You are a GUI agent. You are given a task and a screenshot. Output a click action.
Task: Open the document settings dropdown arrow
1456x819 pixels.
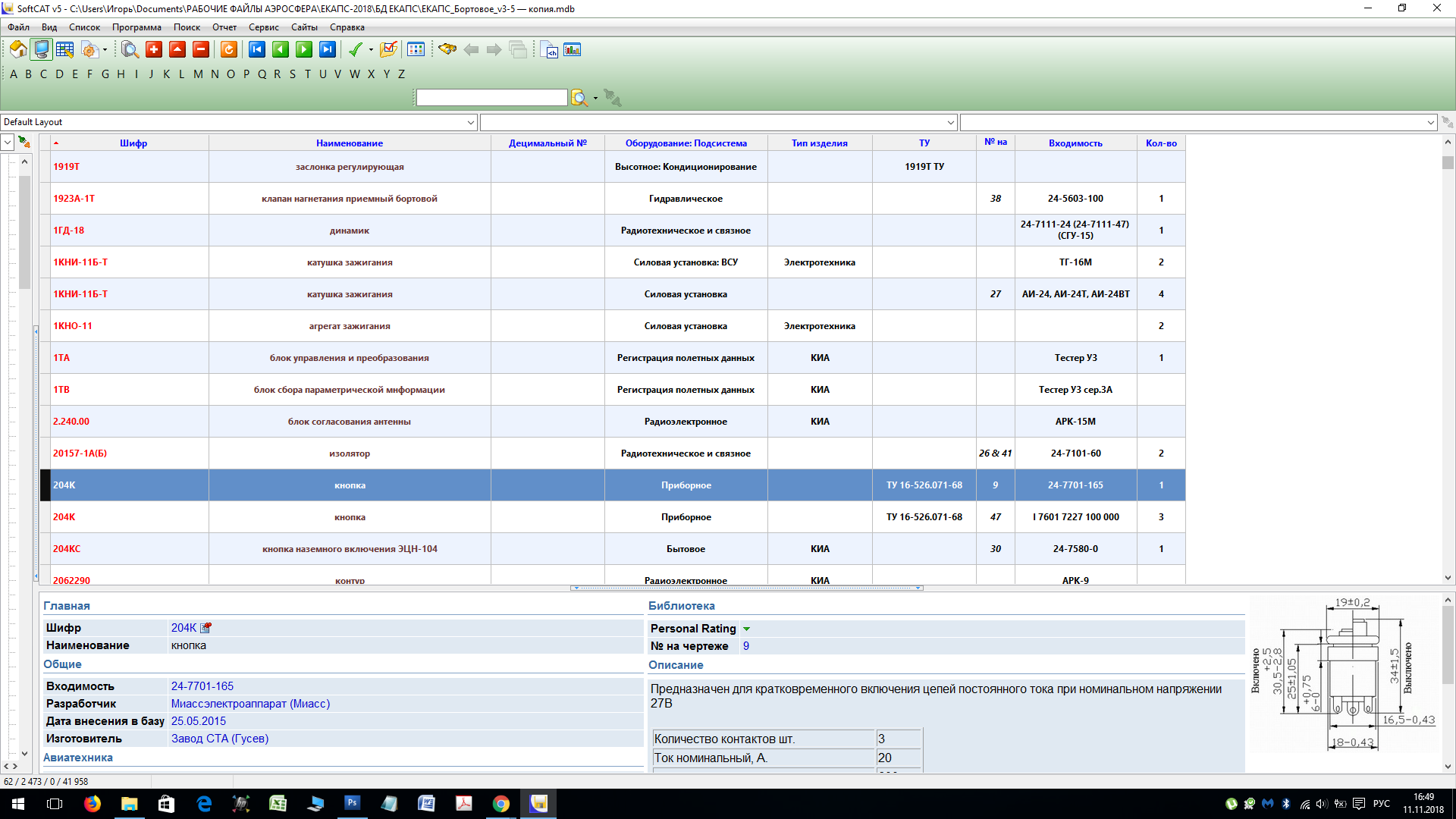(105, 50)
